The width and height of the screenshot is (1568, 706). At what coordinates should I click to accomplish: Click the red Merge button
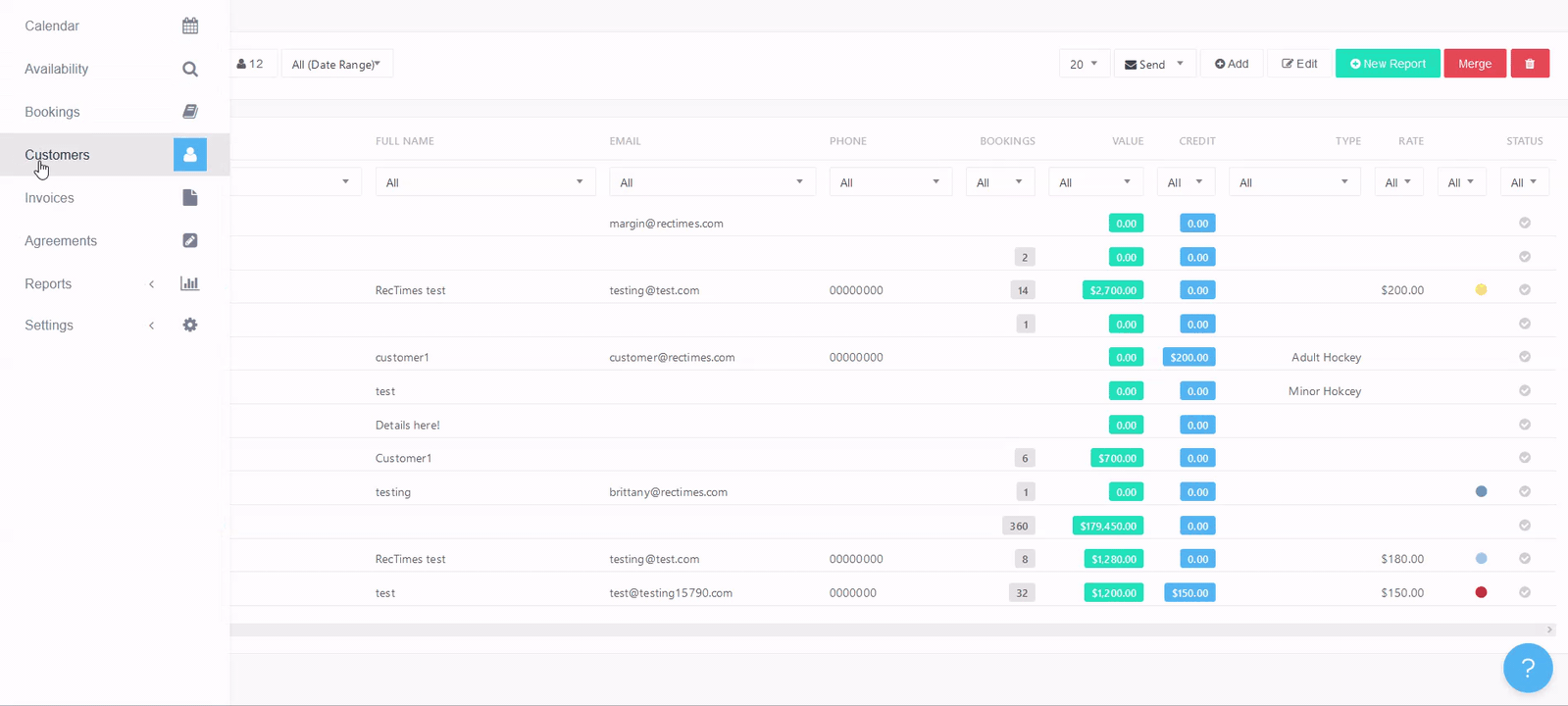click(x=1474, y=64)
